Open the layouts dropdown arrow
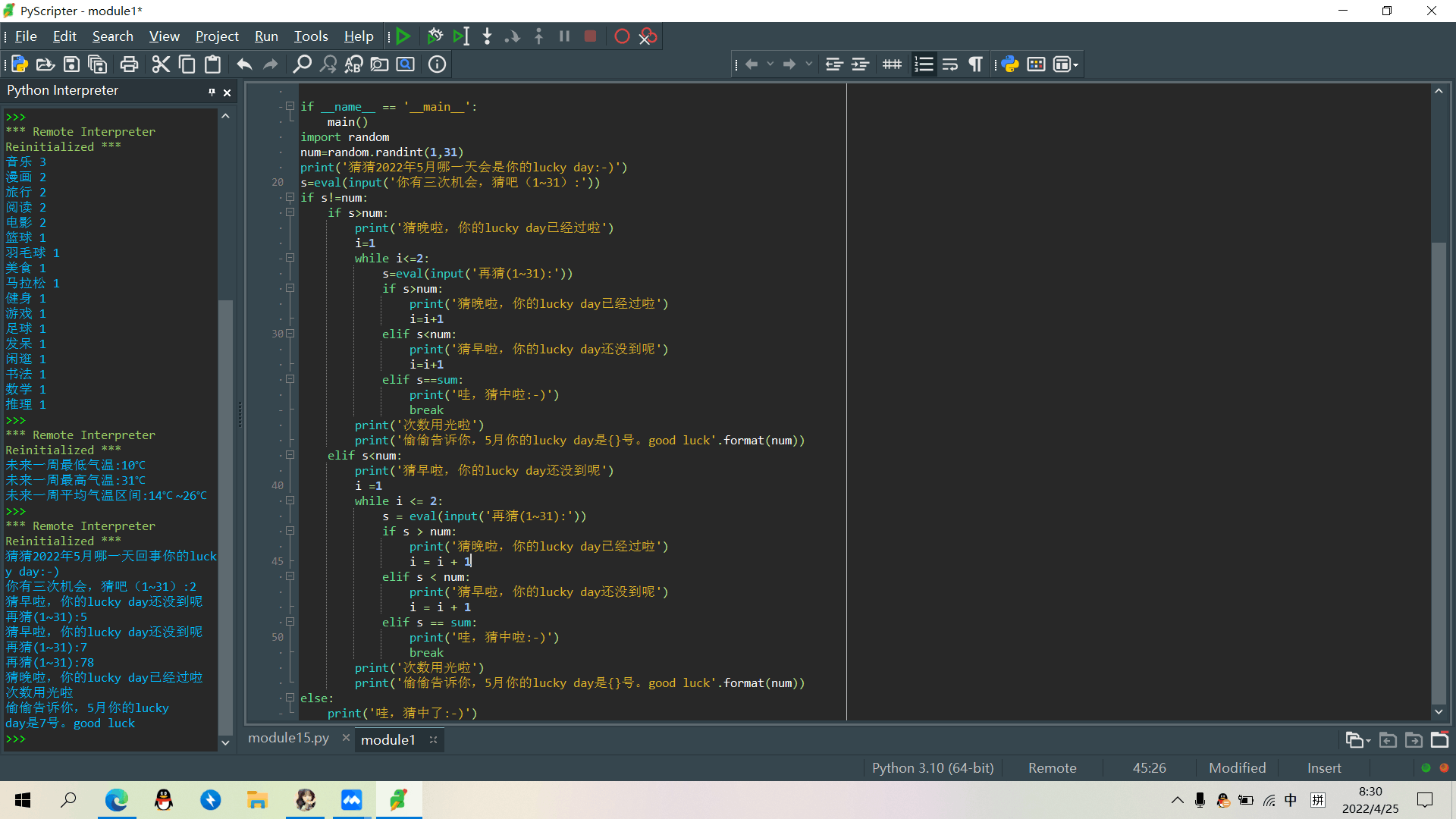The image size is (1456, 819). [x=1075, y=65]
